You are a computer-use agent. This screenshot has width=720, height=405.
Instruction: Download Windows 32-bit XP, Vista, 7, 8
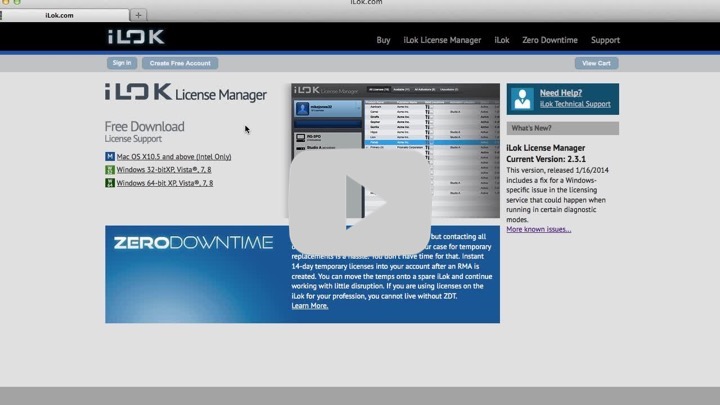(x=164, y=169)
